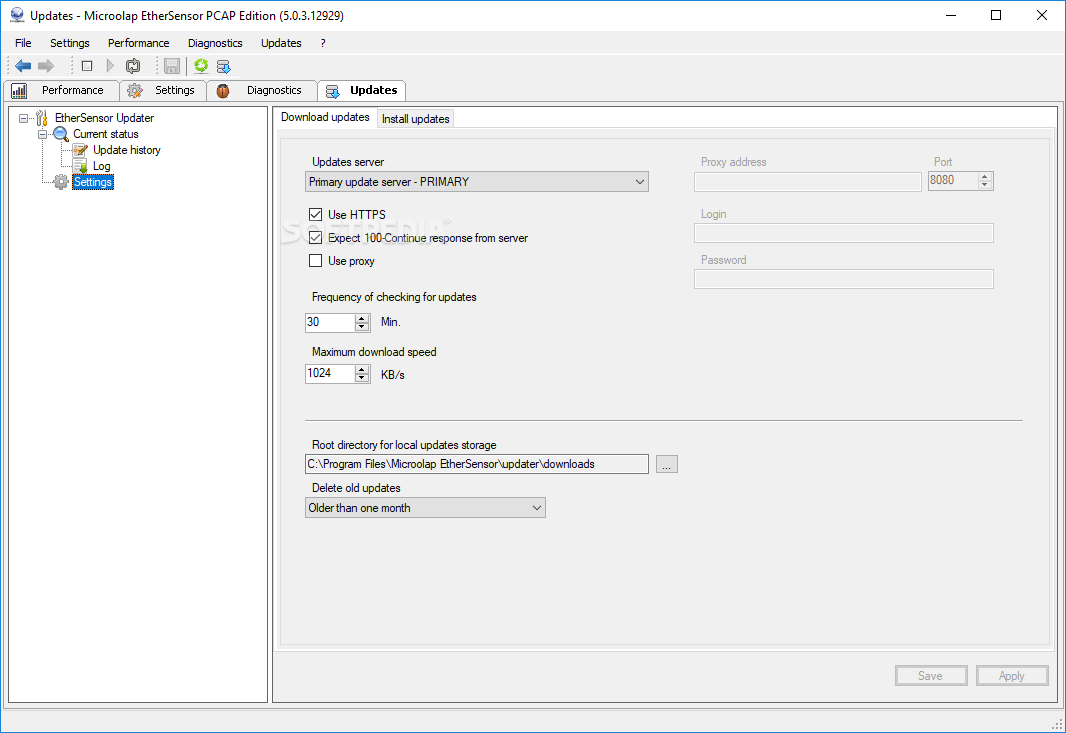Click the EtherSensor app icon in title bar
Image resolution: width=1066 pixels, height=733 pixels.
(17, 15)
